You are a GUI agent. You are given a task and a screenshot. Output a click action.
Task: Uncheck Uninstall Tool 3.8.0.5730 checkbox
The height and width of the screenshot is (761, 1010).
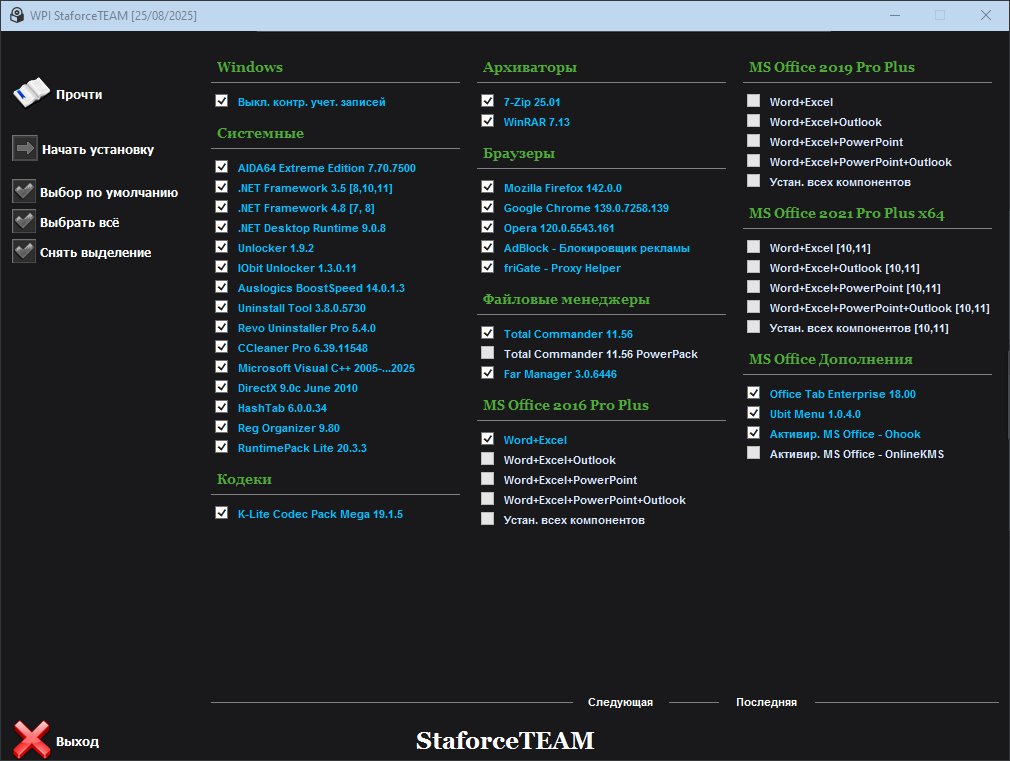[x=222, y=307]
